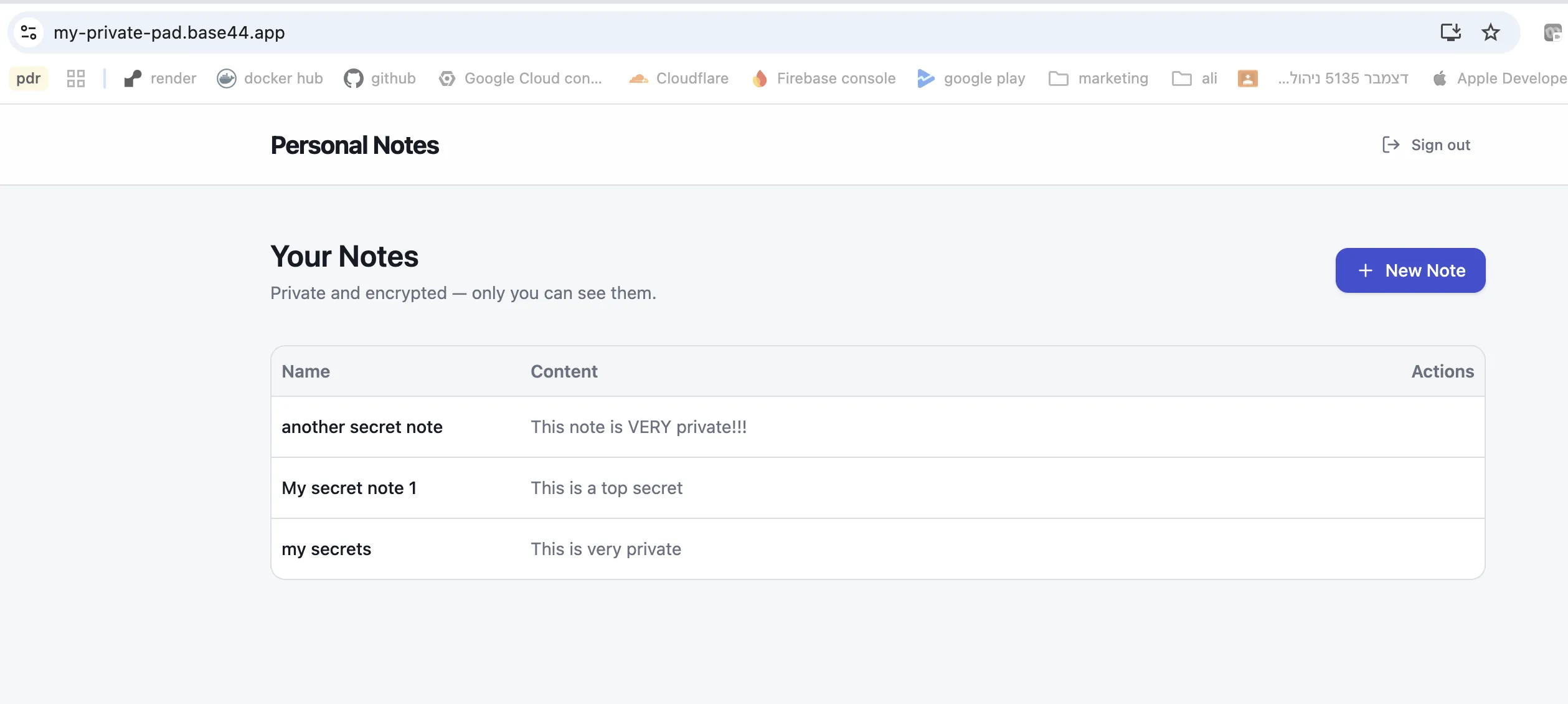Click content 'This is a top secret'
The width and height of the screenshot is (1568, 704).
pos(607,488)
